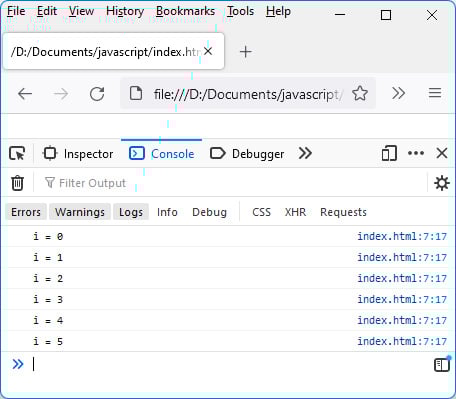Open the Firefox hamburger application menu
Screen dimensions: 456x399
point(435,93)
